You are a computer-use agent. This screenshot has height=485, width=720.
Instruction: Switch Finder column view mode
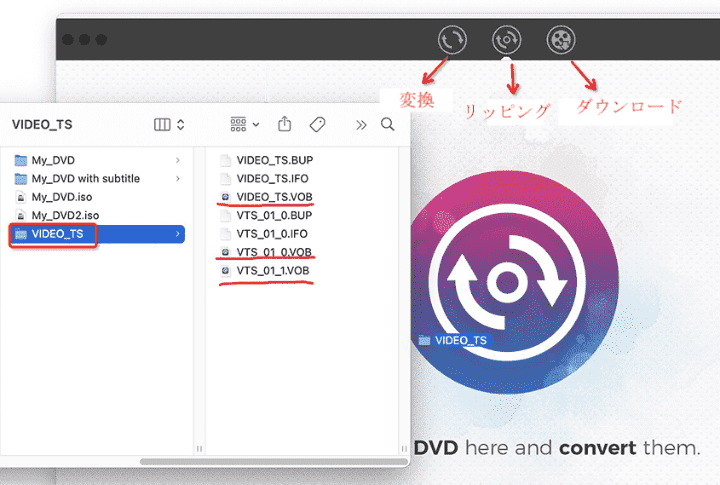[x=162, y=124]
